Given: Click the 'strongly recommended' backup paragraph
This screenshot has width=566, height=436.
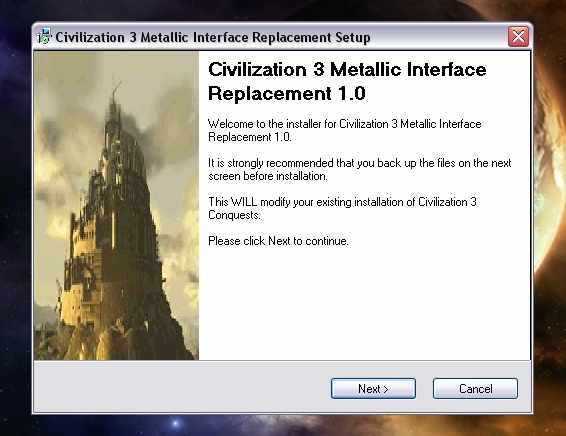Looking at the screenshot, I should [x=360, y=169].
